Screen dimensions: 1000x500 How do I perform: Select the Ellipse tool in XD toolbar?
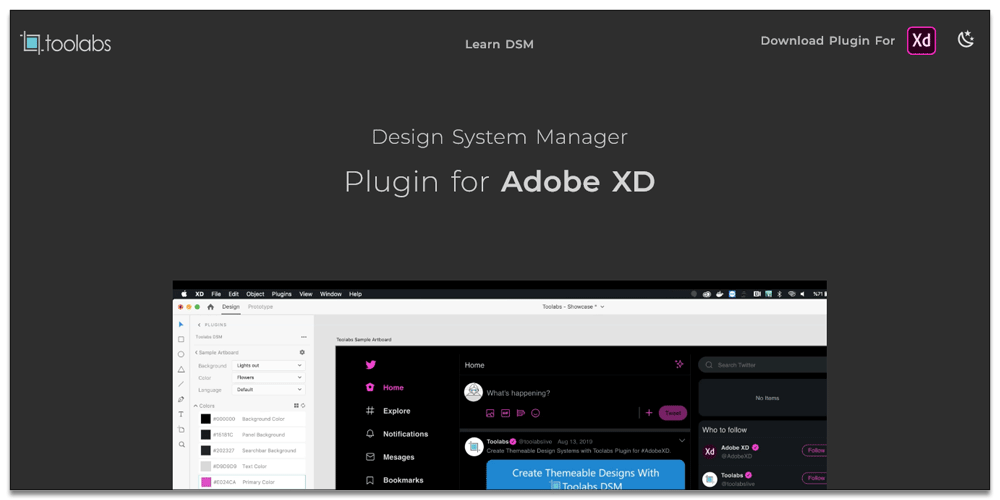(x=181, y=354)
